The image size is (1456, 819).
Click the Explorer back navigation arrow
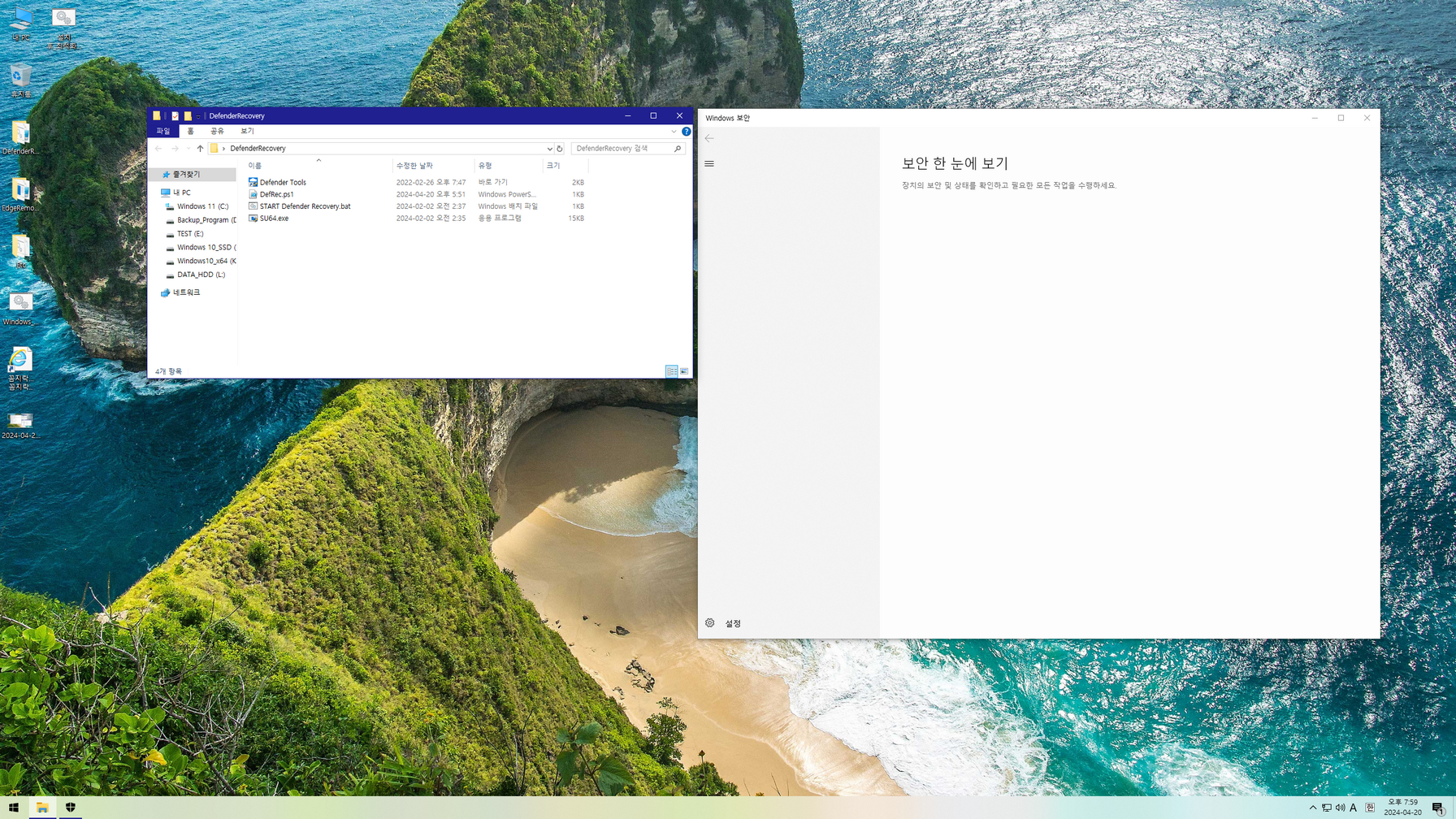[x=158, y=149]
